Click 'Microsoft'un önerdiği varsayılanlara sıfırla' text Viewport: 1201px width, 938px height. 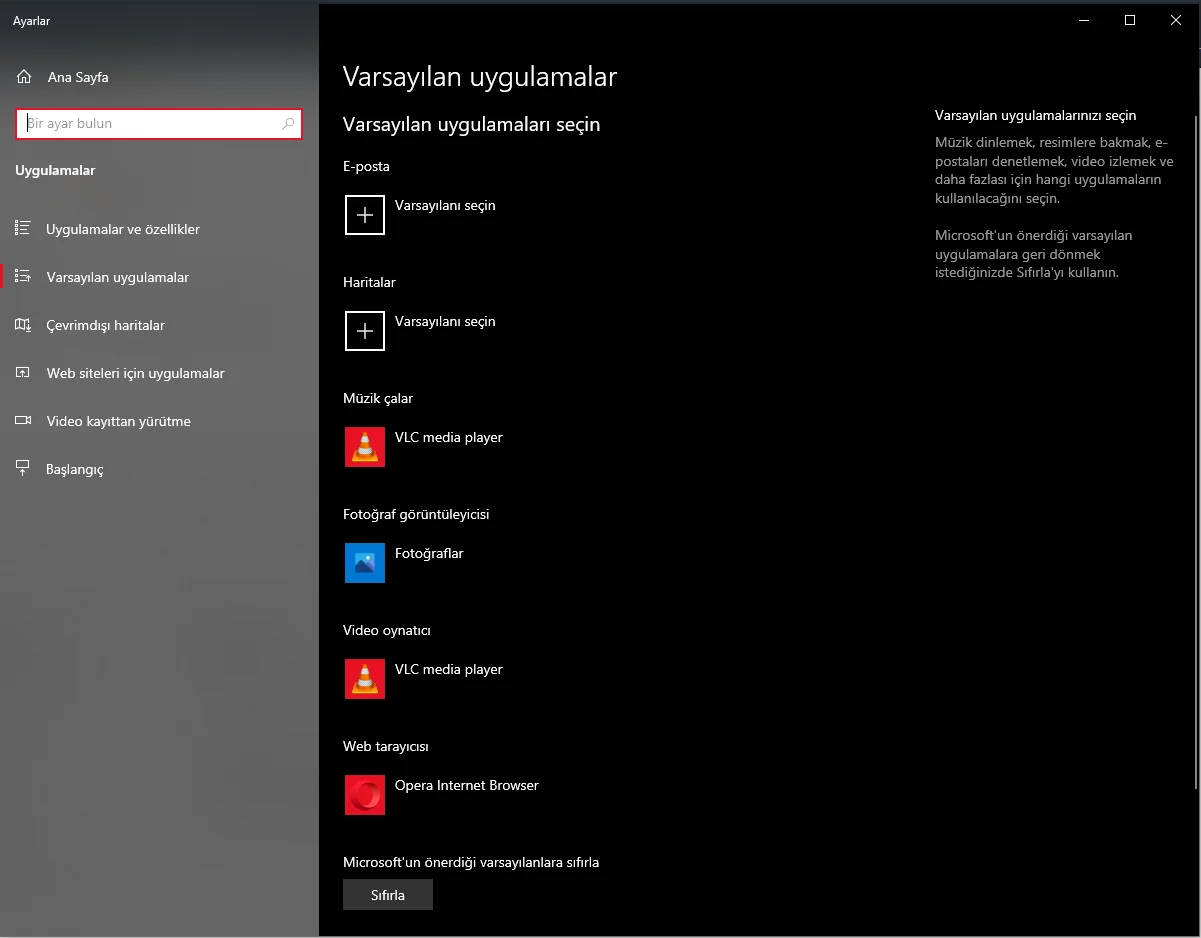471,862
